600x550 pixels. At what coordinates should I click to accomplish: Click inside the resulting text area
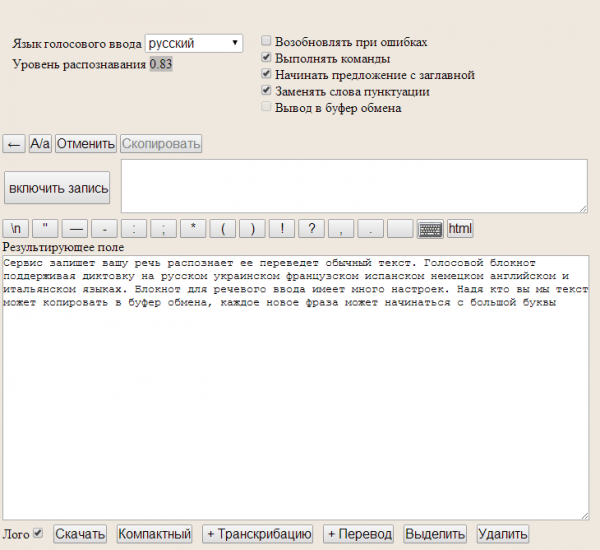(295, 400)
